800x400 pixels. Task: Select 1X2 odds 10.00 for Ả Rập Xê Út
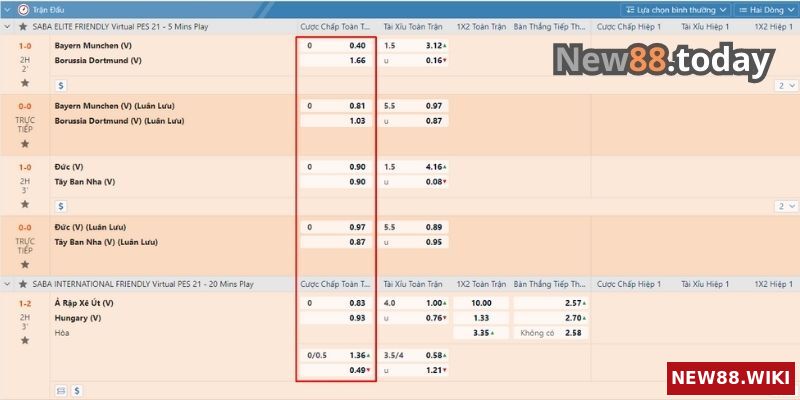481,303
